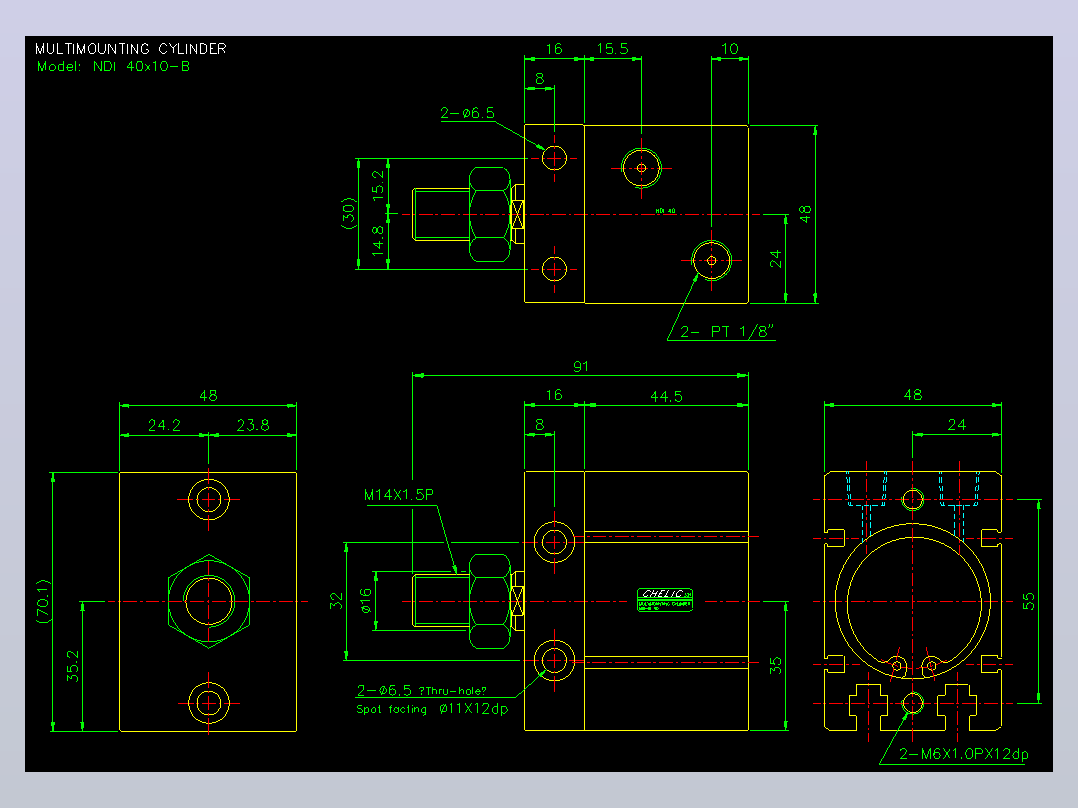Viewport: 1078px width, 808px height.
Task: Click the '2-M6X1.0PX12dp' thread callout
Action: click(x=964, y=754)
